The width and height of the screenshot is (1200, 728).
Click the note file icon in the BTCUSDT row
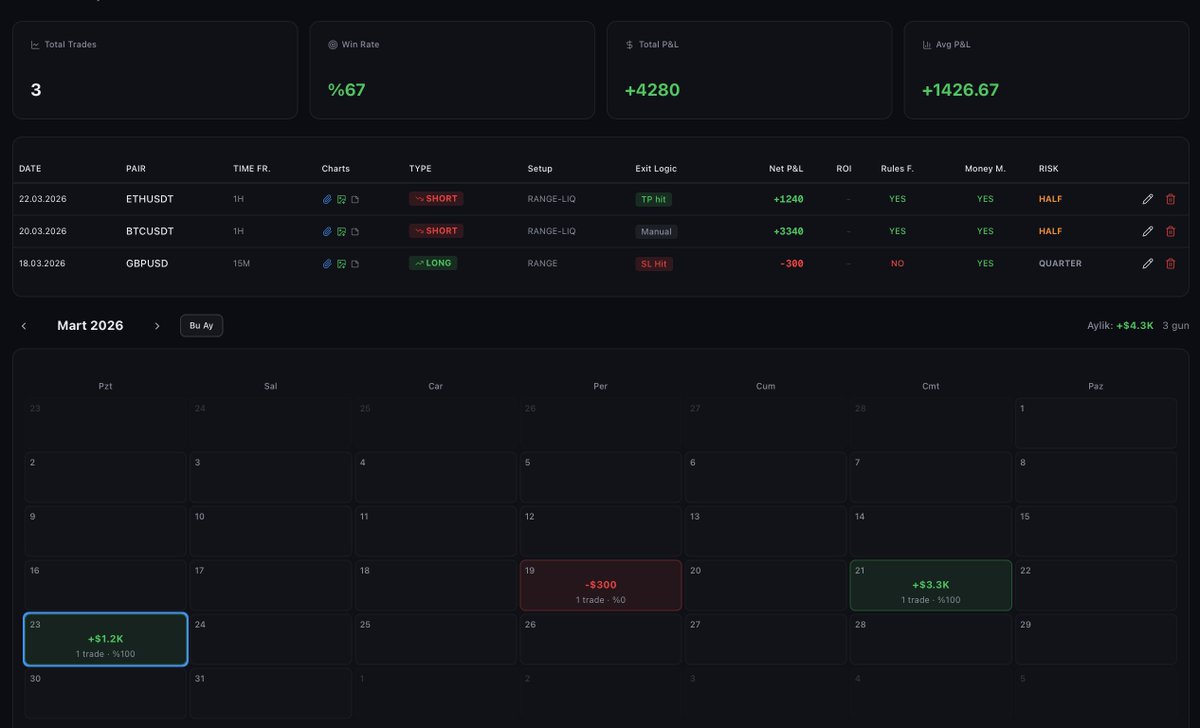[355, 231]
